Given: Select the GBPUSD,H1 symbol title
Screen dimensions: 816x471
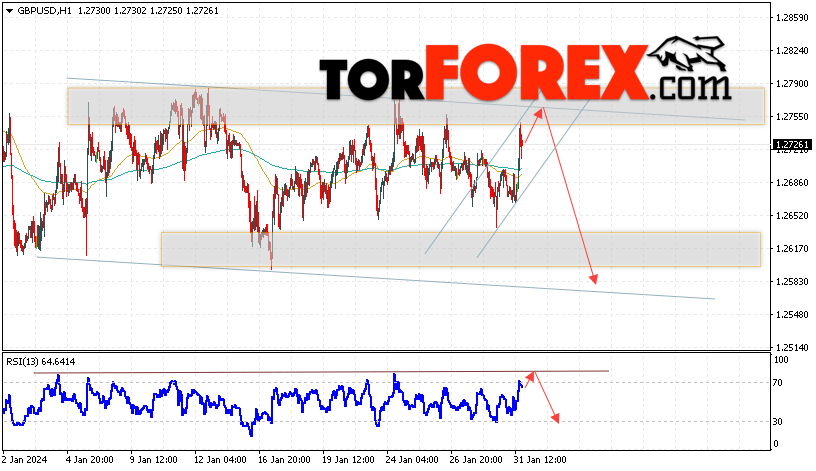Looking at the screenshot, I should pos(44,11).
